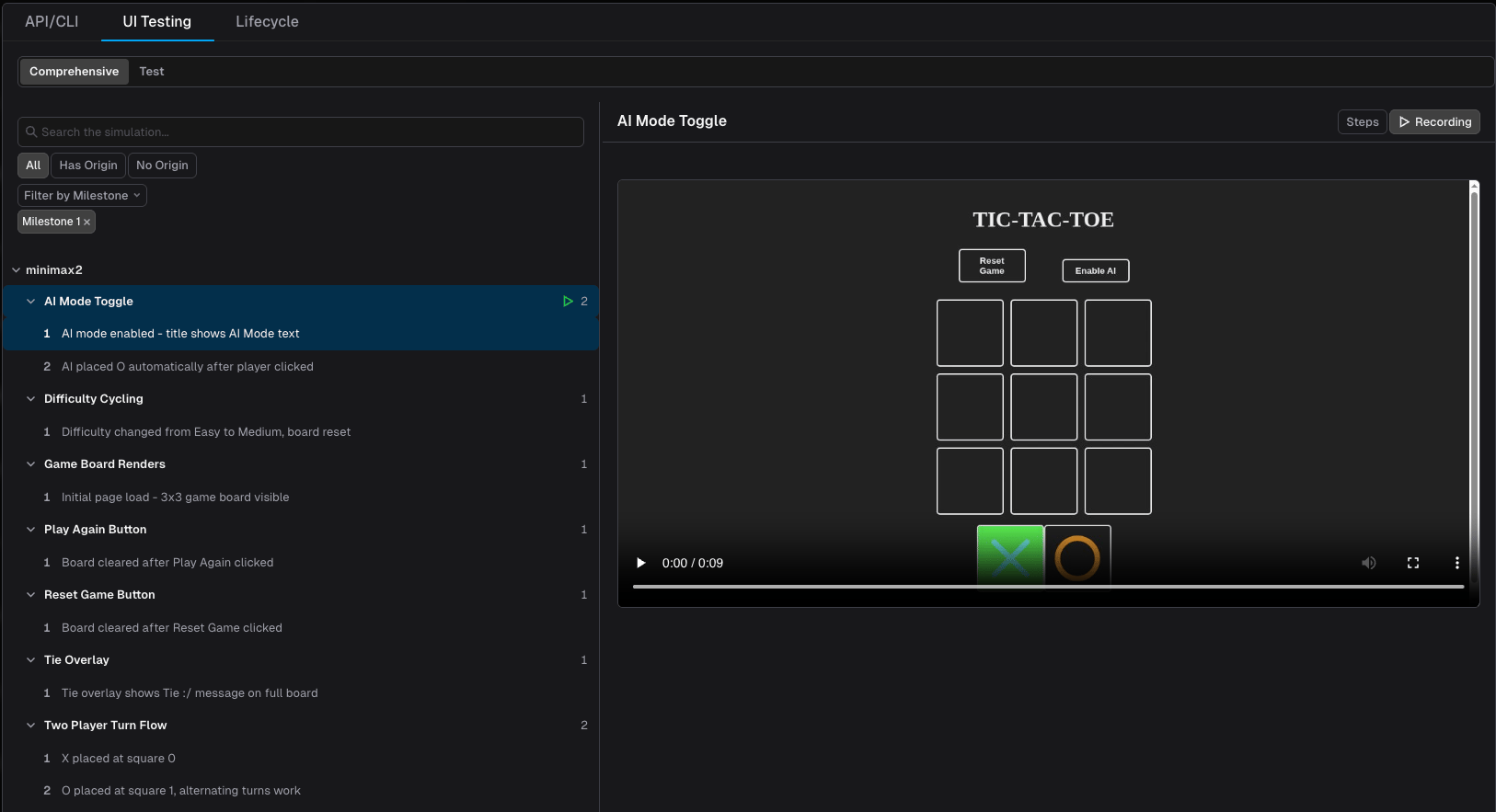1496x812 pixels.
Task: Open the Filter by Milestone dropdown
Action: (82, 196)
